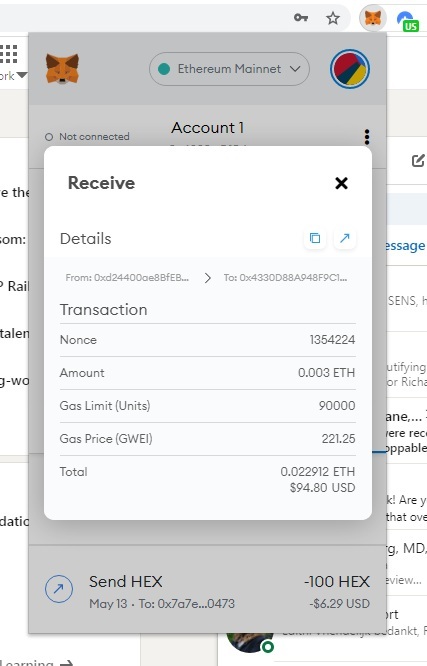The height and width of the screenshot is (666, 427).
Task: Open the VPN extension with US badge
Action: click(x=408, y=20)
